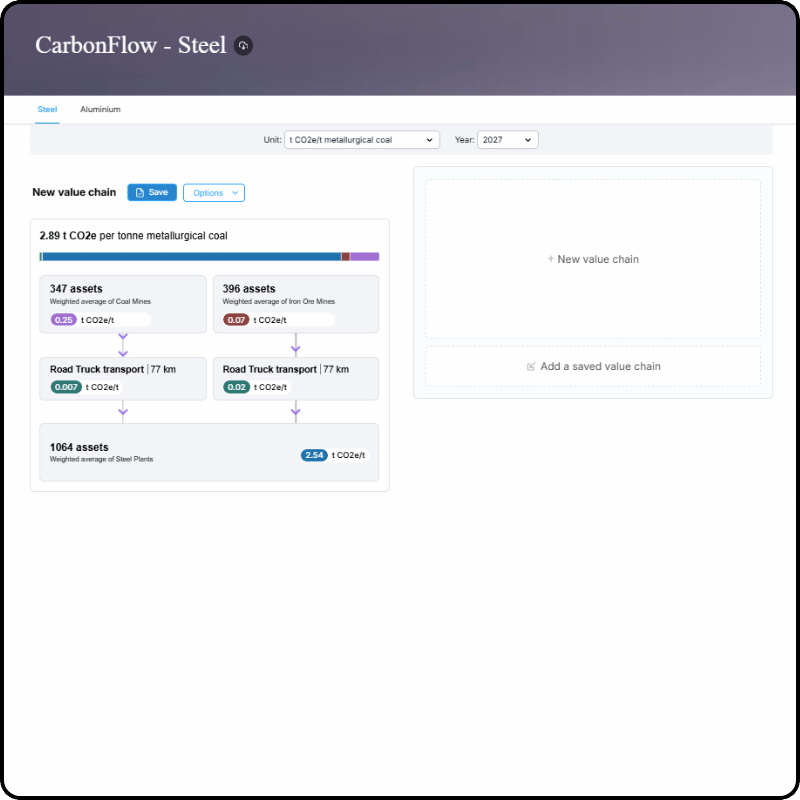Add a saved value chain
800x800 pixels.
click(593, 366)
